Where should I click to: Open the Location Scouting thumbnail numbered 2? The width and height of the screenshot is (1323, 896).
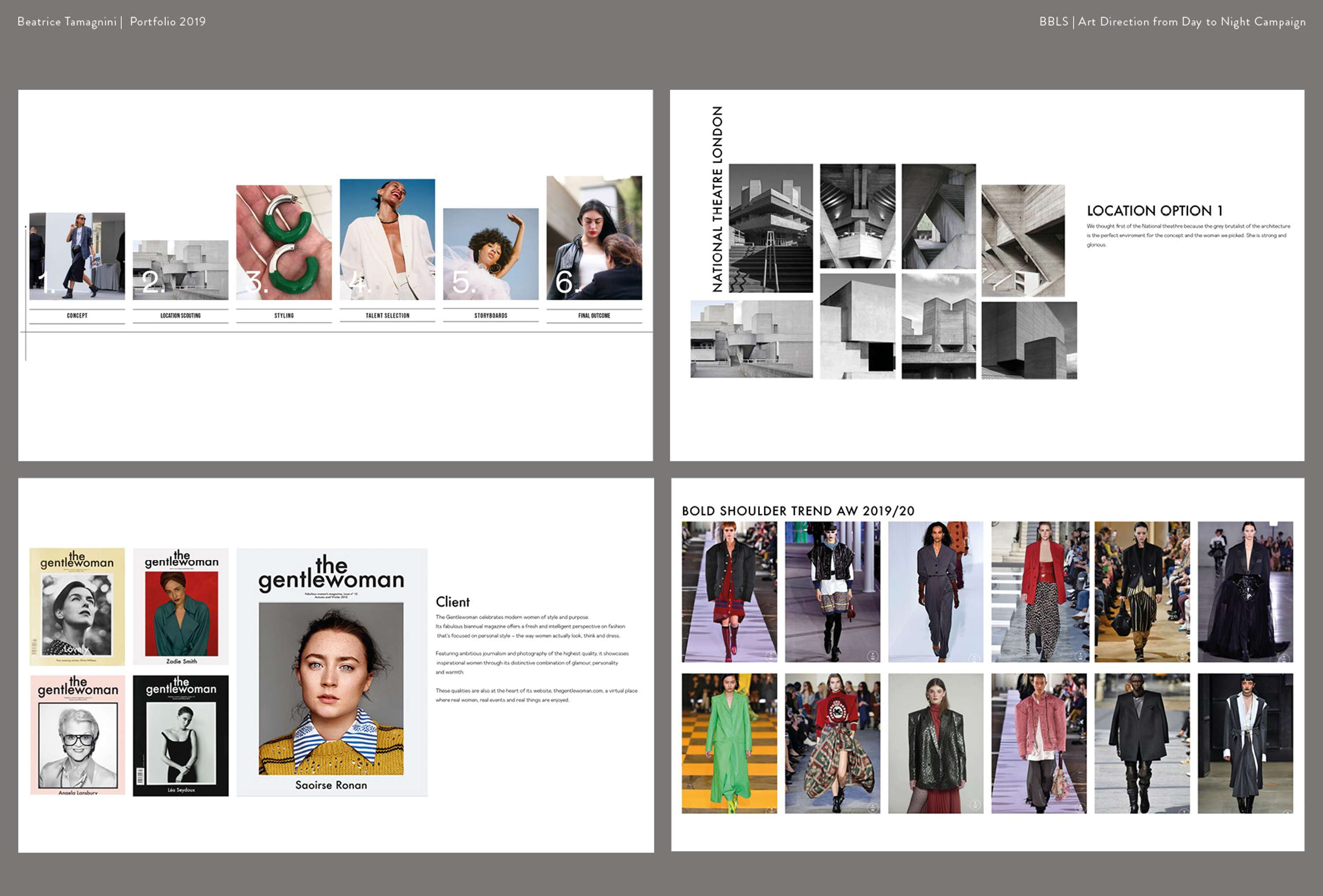[180, 270]
